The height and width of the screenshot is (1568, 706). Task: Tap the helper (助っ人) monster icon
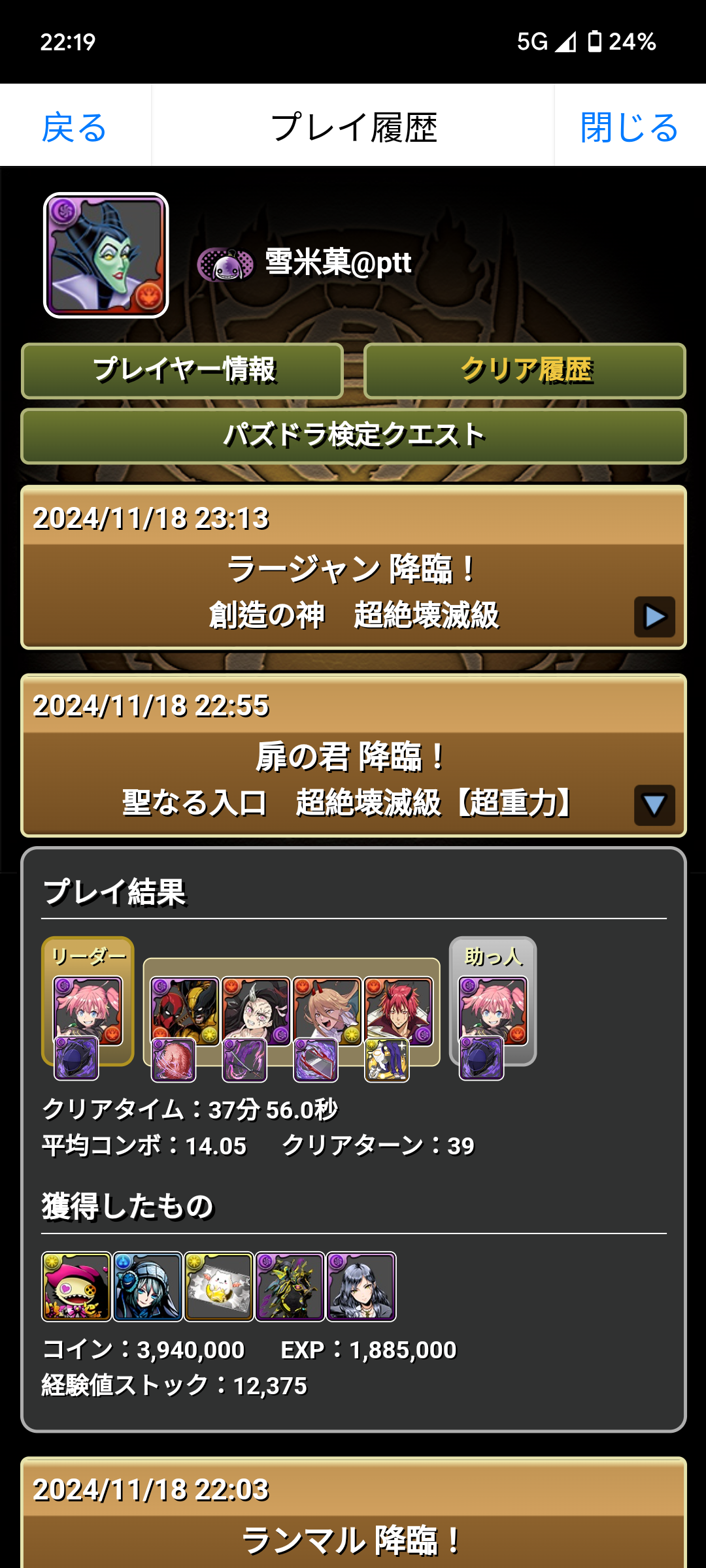click(493, 1011)
